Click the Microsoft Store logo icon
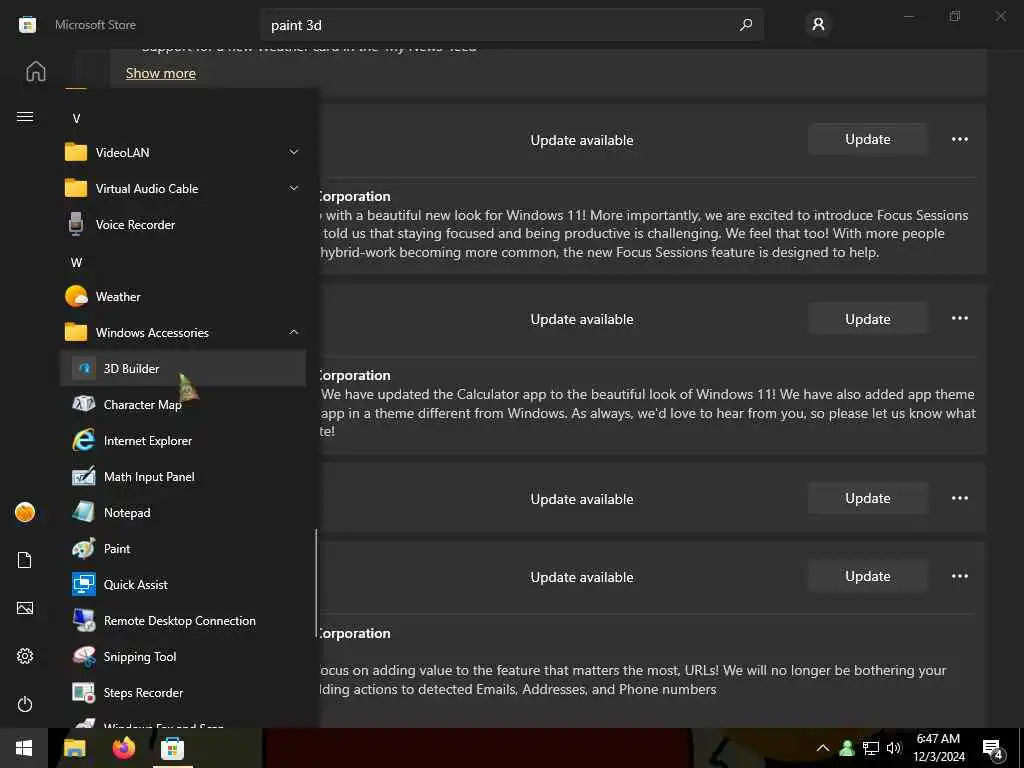 pos(27,25)
